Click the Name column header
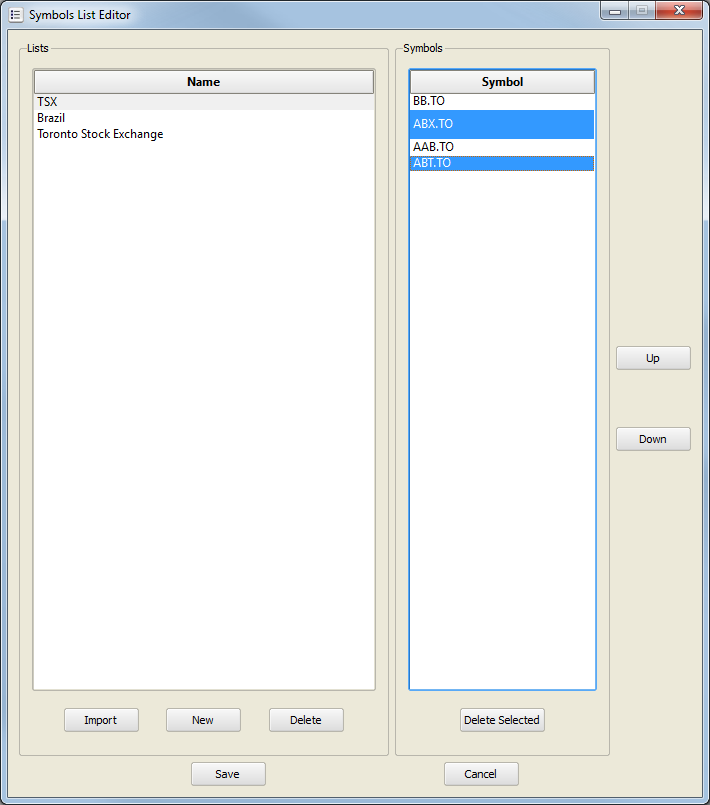This screenshot has height=805, width=710. [x=203, y=82]
